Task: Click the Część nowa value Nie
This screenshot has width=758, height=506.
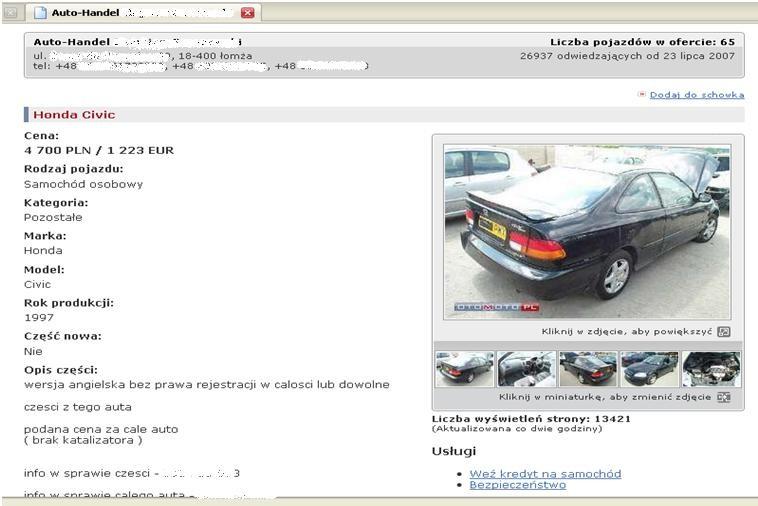Action: click(33, 351)
